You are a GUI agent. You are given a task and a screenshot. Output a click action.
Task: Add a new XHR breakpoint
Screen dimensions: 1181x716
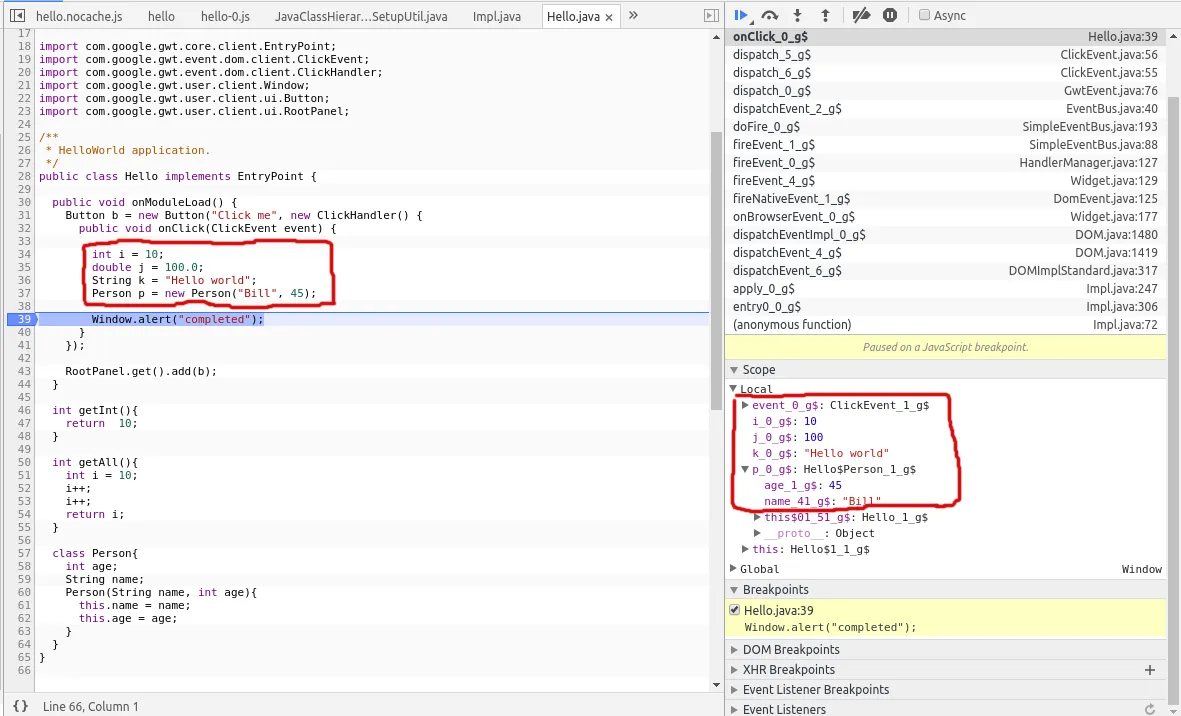[x=1149, y=669]
